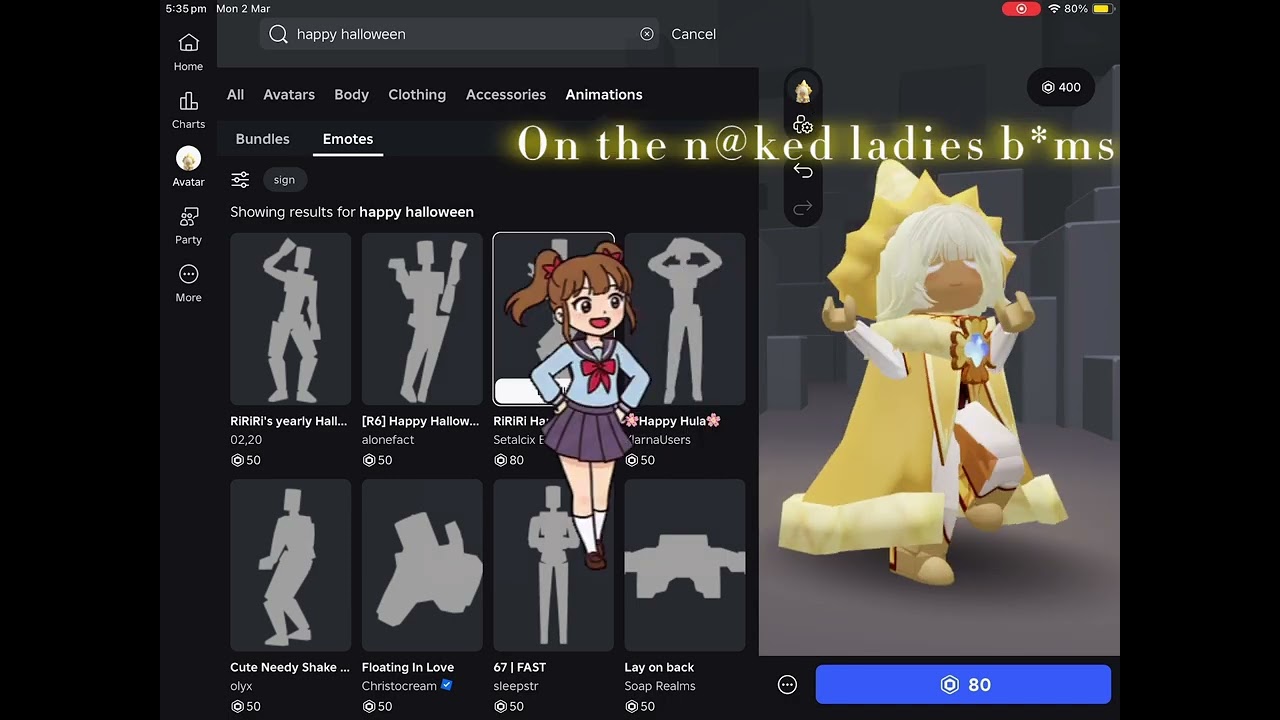The height and width of the screenshot is (720, 1280).
Task: Open the 'Lay on back' title
Action: pos(659,667)
